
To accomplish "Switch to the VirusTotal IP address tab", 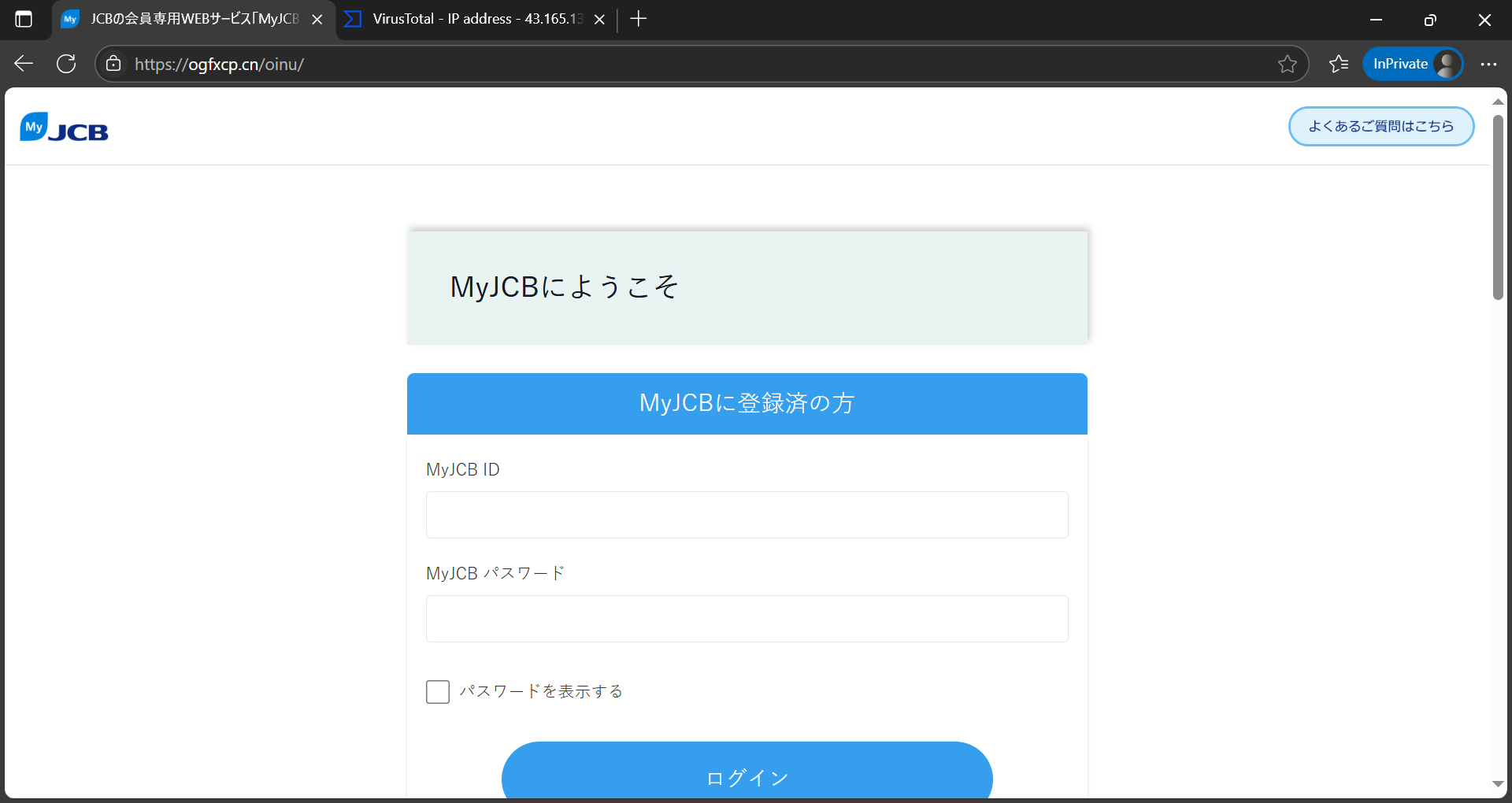I will tap(477, 19).
